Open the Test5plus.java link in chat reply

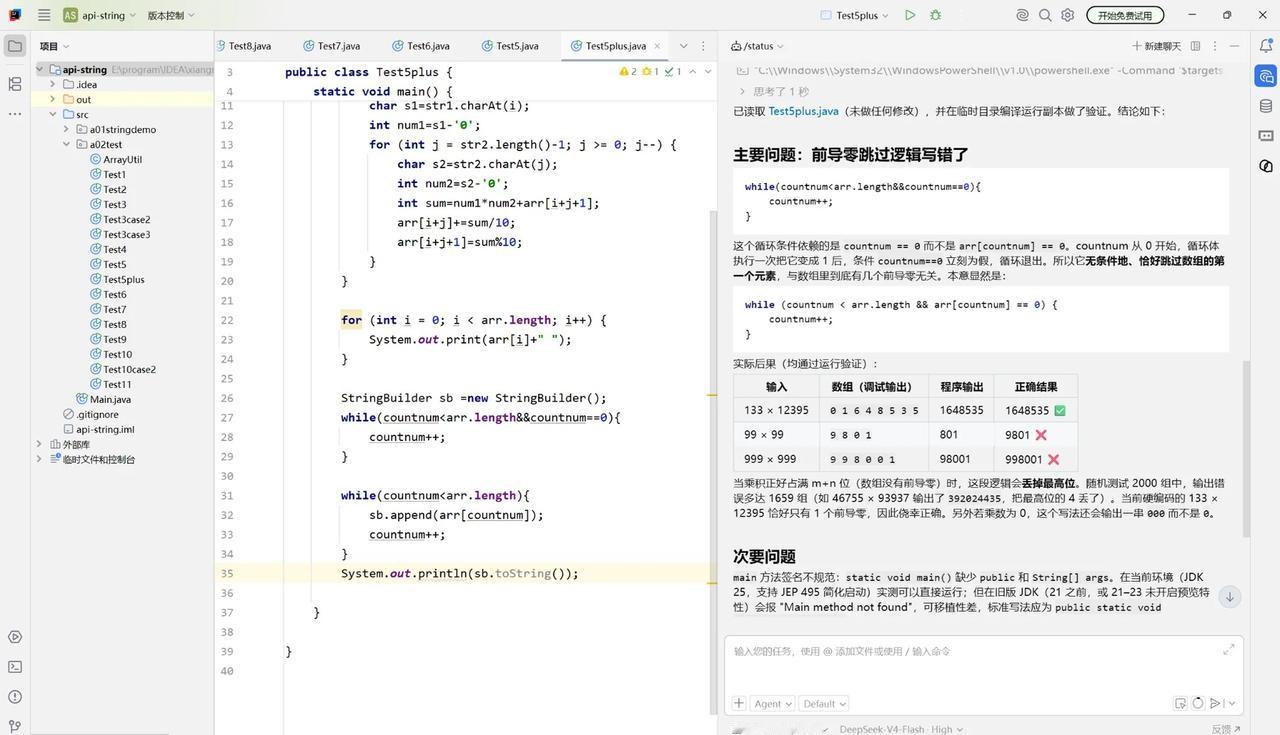pyautogui.click(x=803, y=111)
